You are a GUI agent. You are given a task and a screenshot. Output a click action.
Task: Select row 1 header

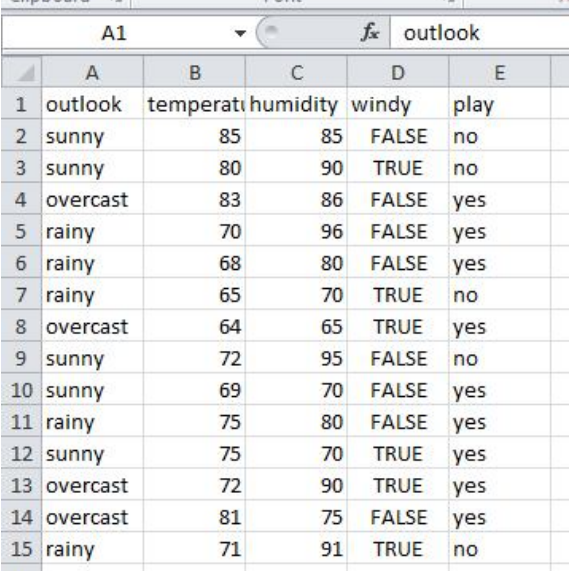point(22,104)
